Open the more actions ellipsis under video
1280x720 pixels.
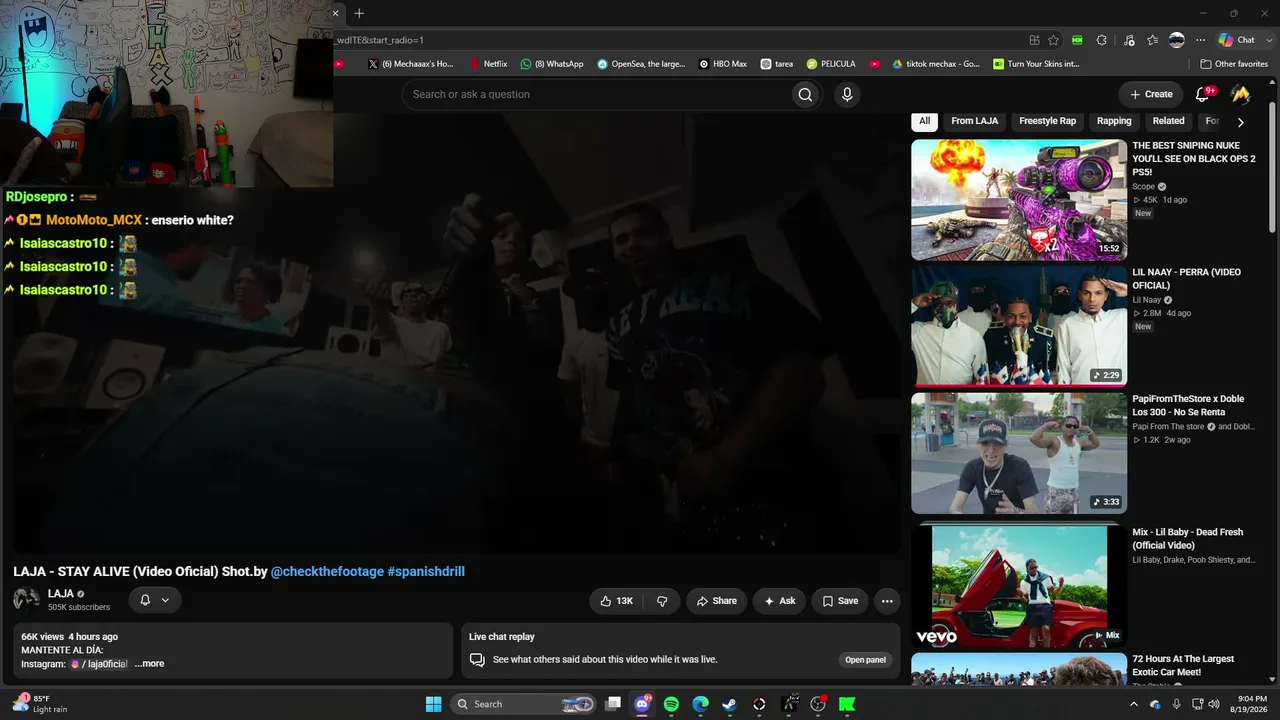coord(886,601)
